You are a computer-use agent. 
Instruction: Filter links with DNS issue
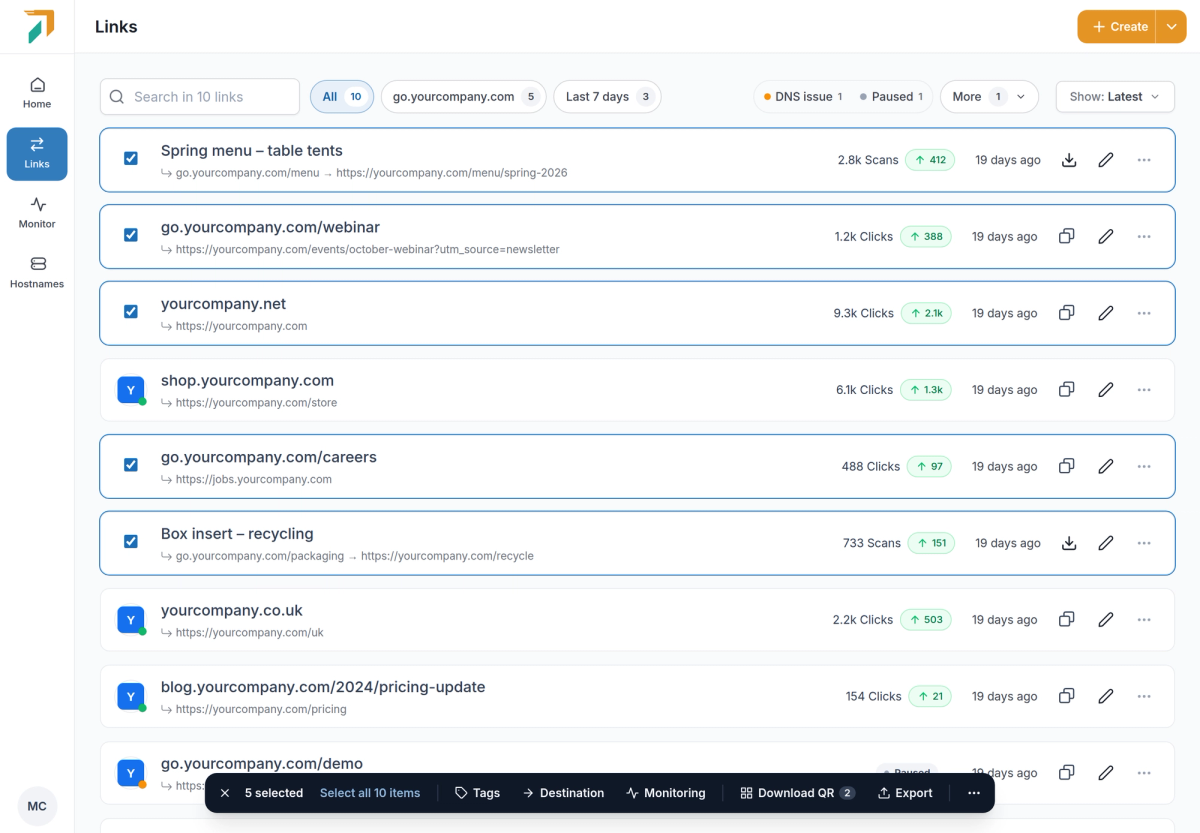[x=803, y=97]
